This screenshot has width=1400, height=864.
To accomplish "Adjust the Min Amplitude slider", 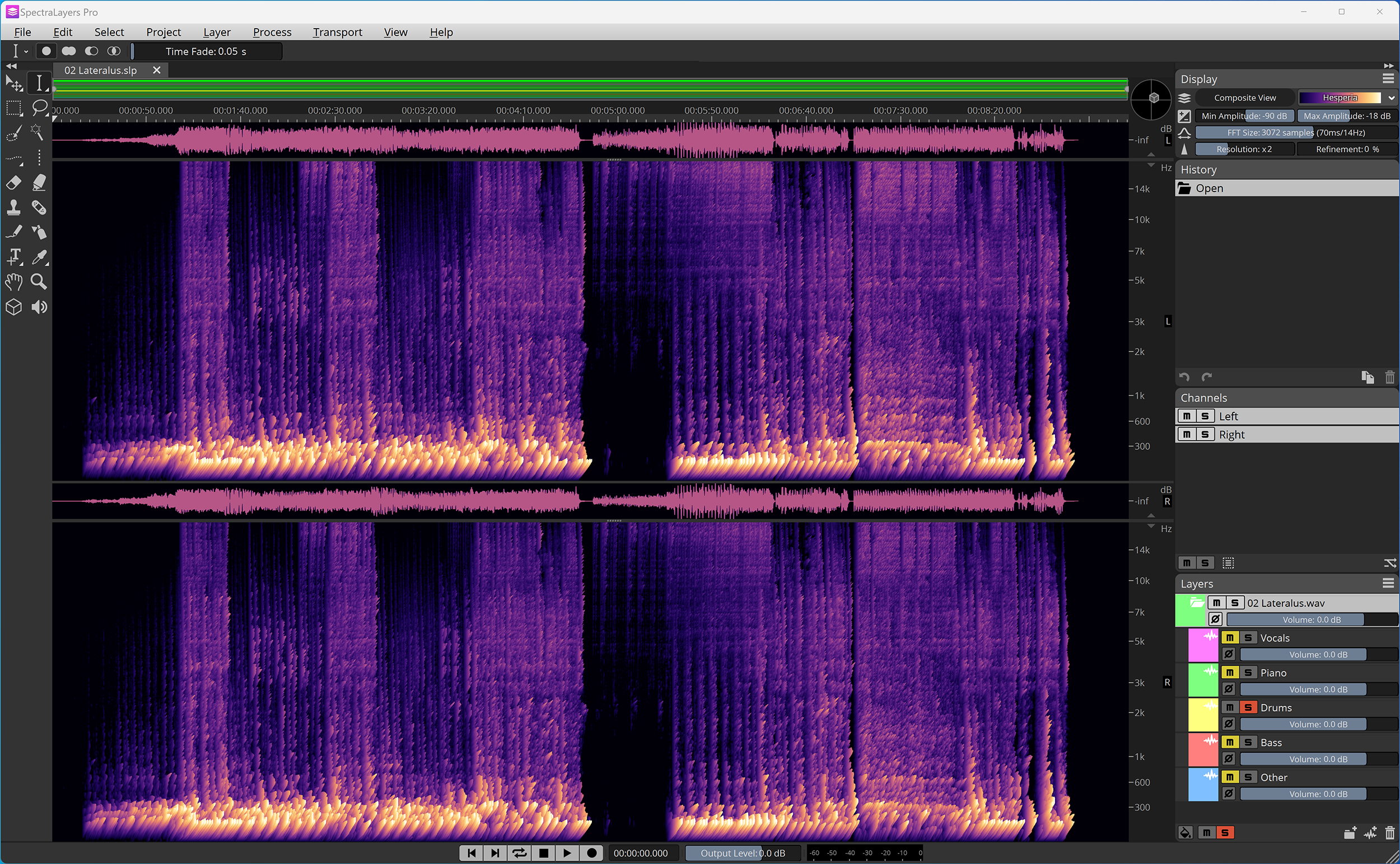I will tap(1244, 116).
